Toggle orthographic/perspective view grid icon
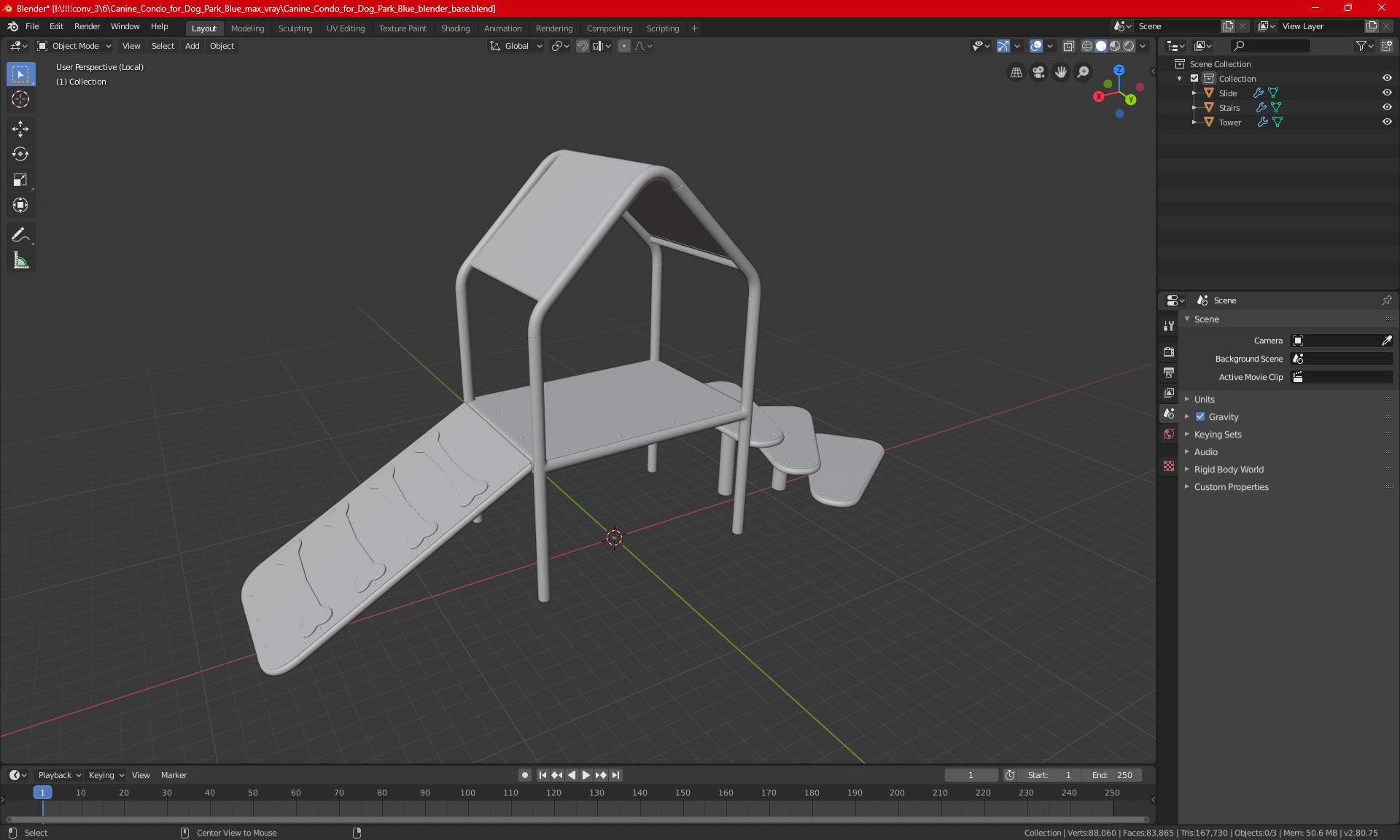 pyautogui.click(x=1016, y=72)
